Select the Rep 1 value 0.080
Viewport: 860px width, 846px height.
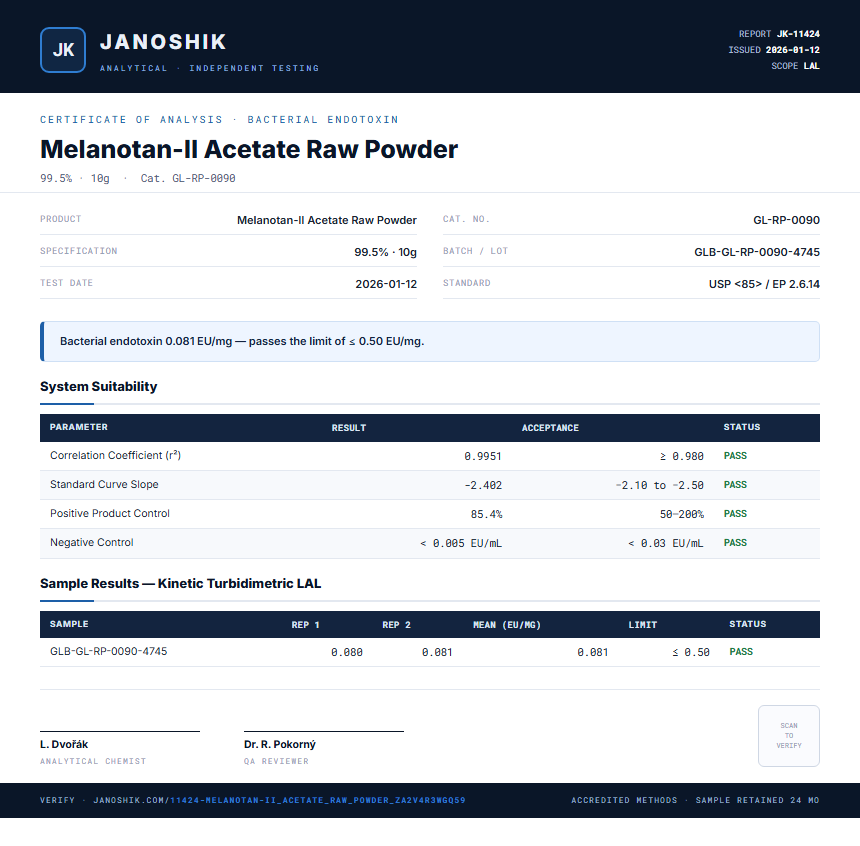(347, 652)
